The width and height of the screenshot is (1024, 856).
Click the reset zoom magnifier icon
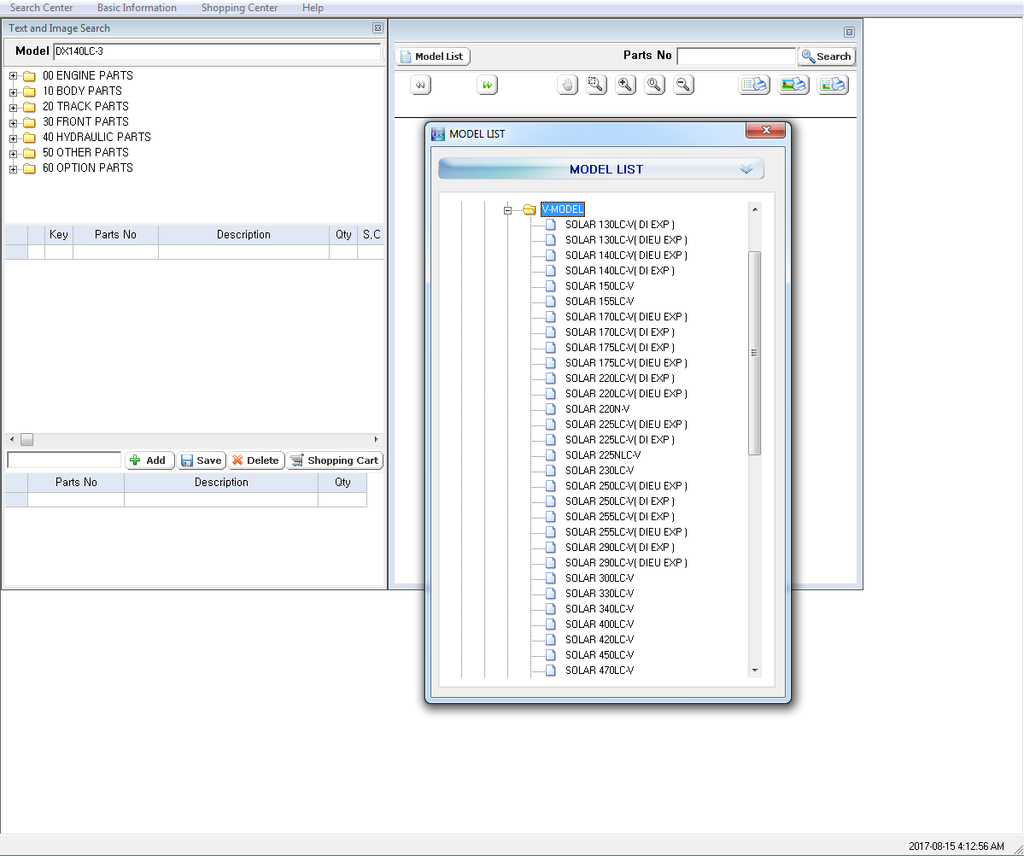pyautogui.click(x=654, y=85)
